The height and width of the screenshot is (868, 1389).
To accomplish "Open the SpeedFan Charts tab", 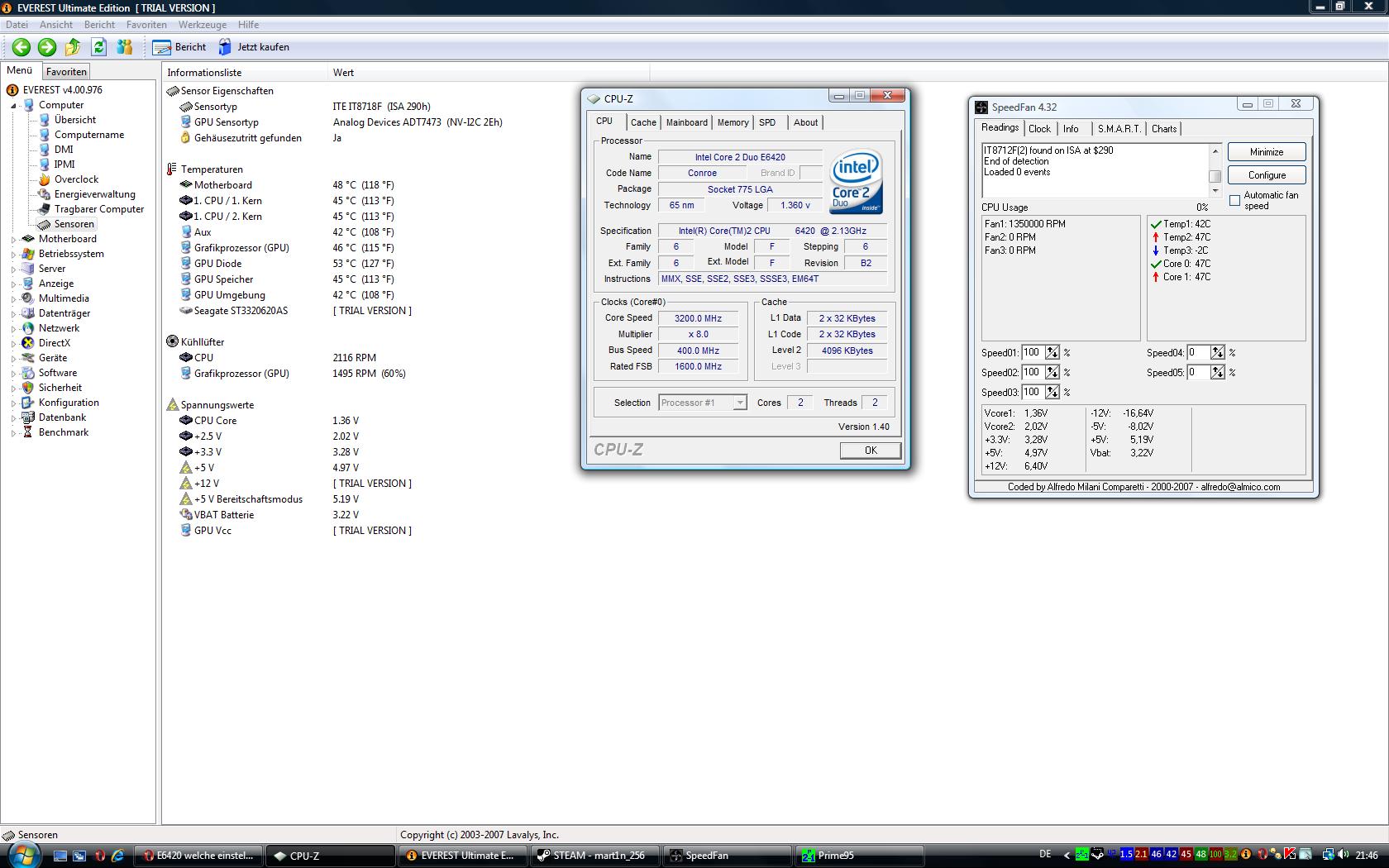I will tap(1164, 129).
